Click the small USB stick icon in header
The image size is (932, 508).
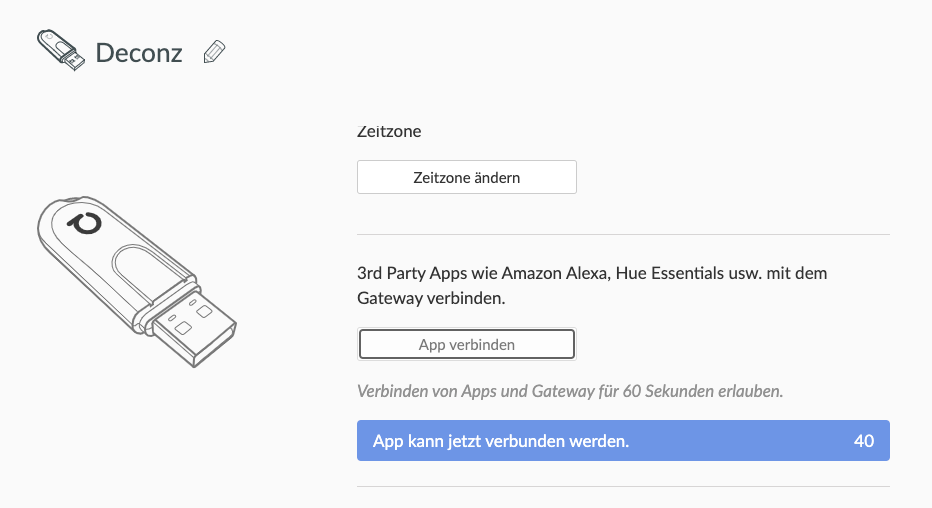click(x=61, y=50)
